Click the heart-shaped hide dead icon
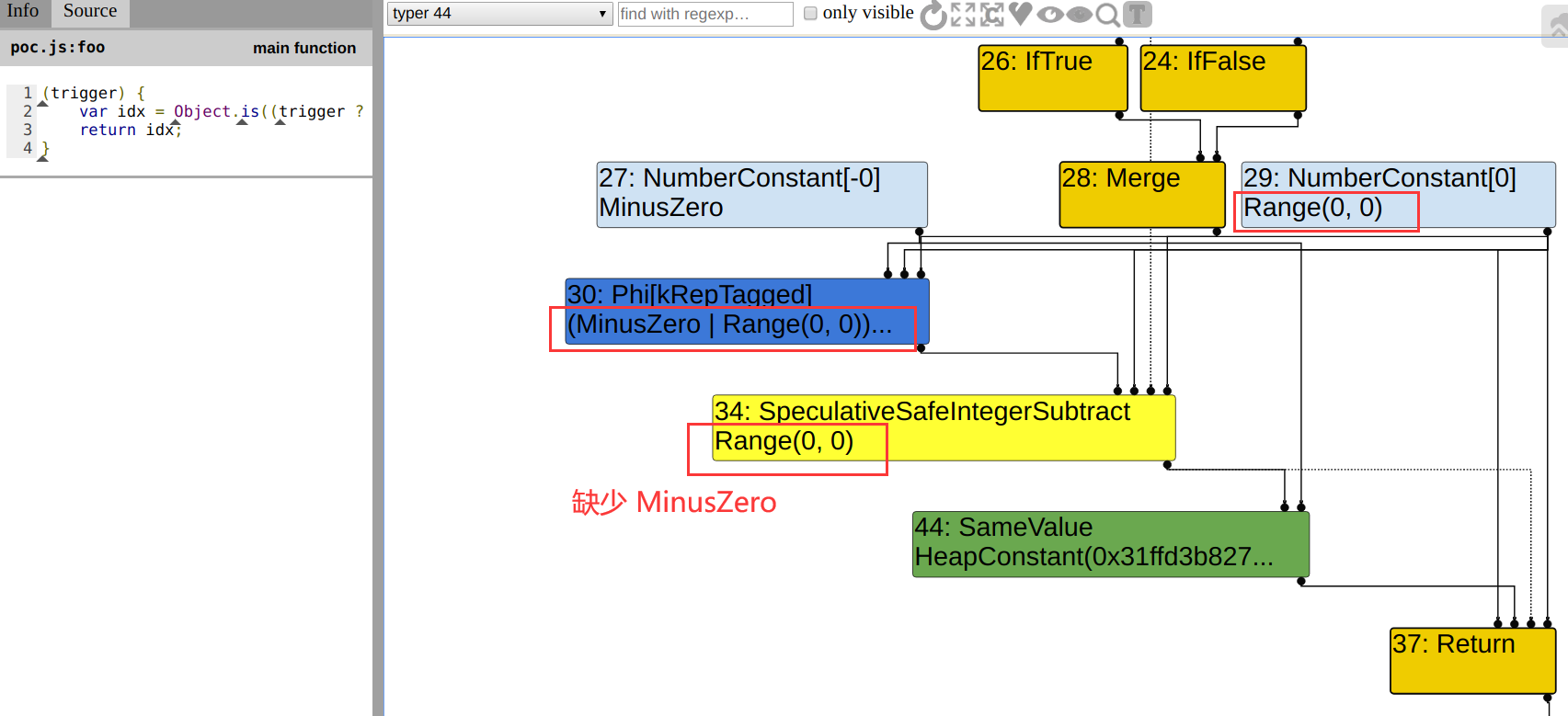This screenshot has width=1568, height=716. point(1021,14)
